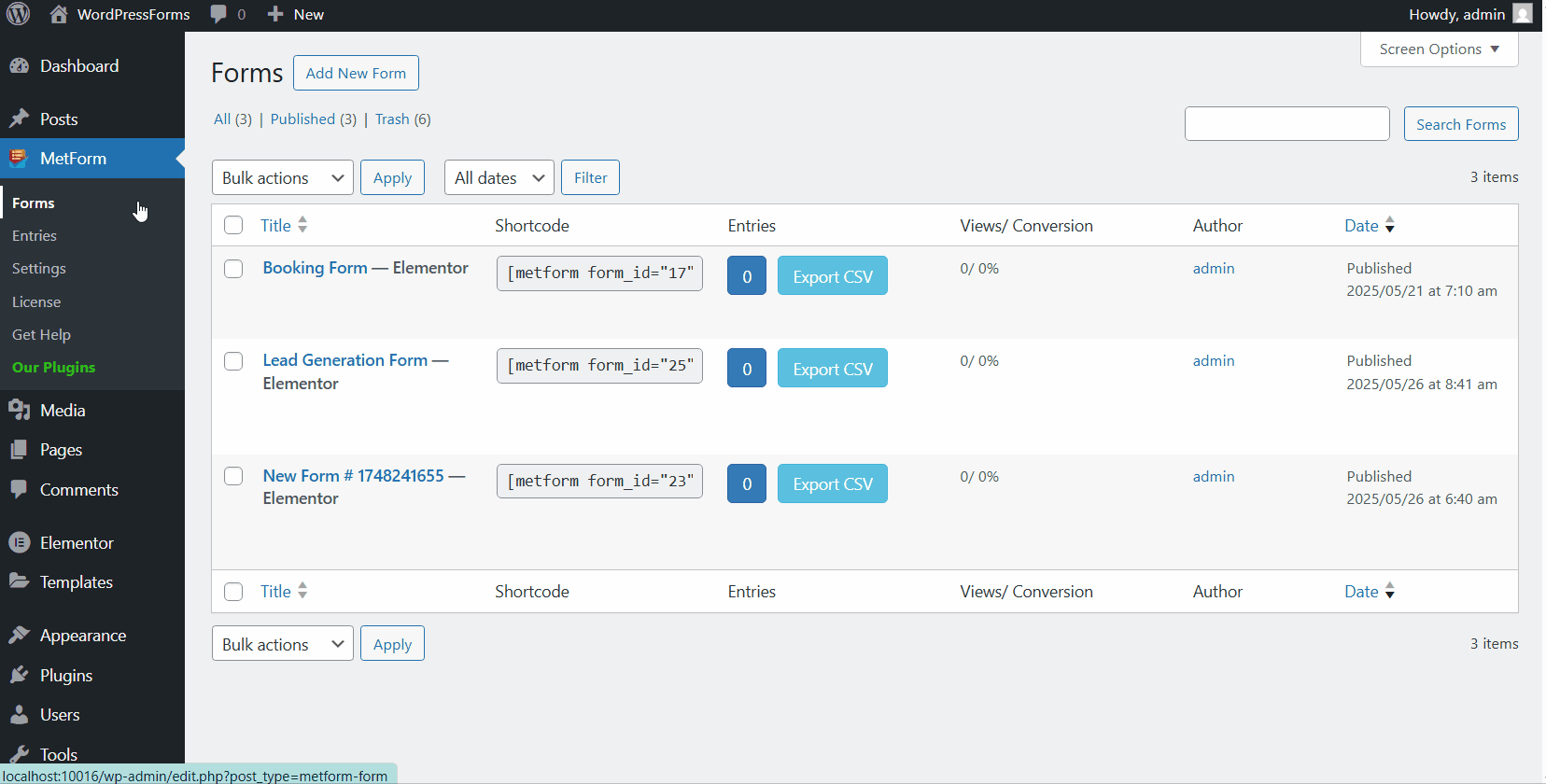This screenshot has height=784, width=1546.
Task: Click the WordPress logo icon
Action: click(19, 14)
